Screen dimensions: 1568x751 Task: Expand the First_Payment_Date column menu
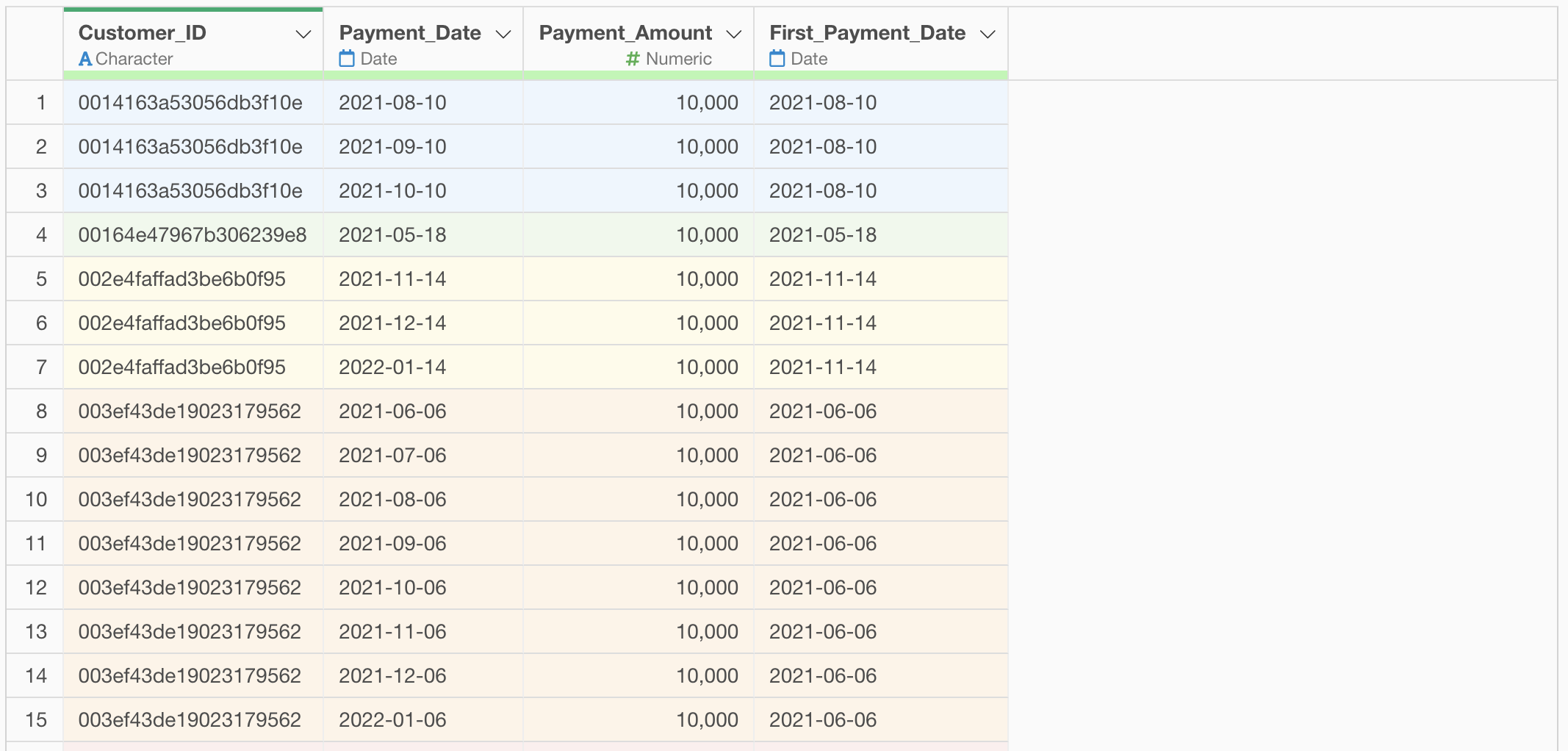point(988,35)
